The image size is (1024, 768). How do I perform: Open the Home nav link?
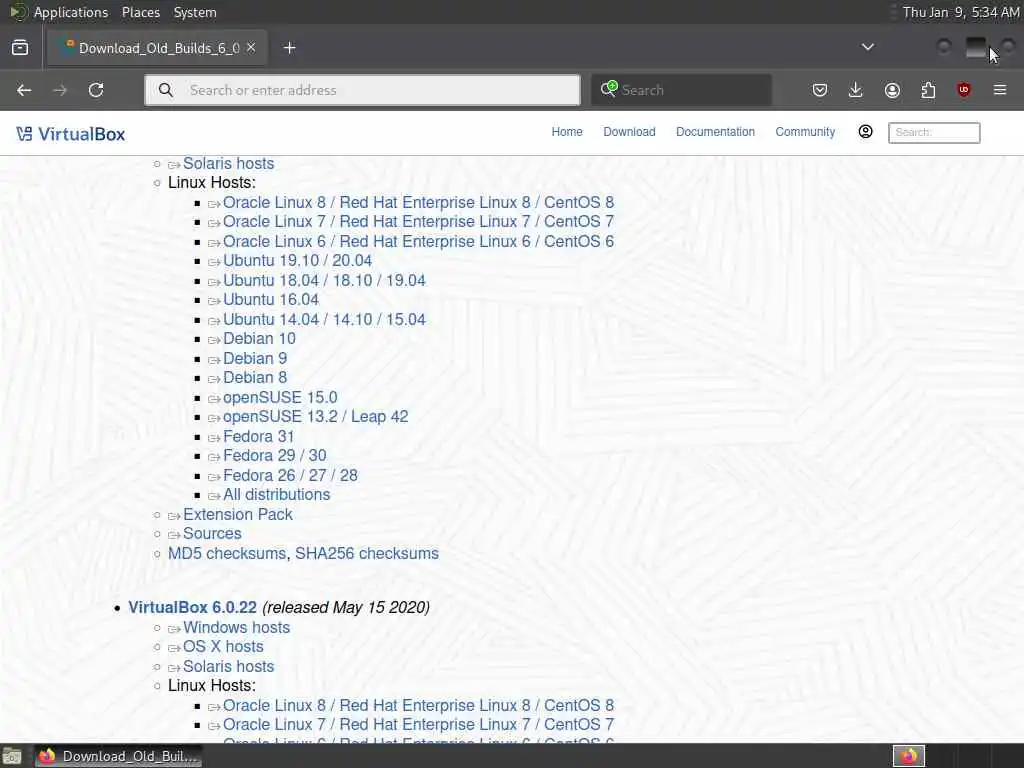pos(567,132)
